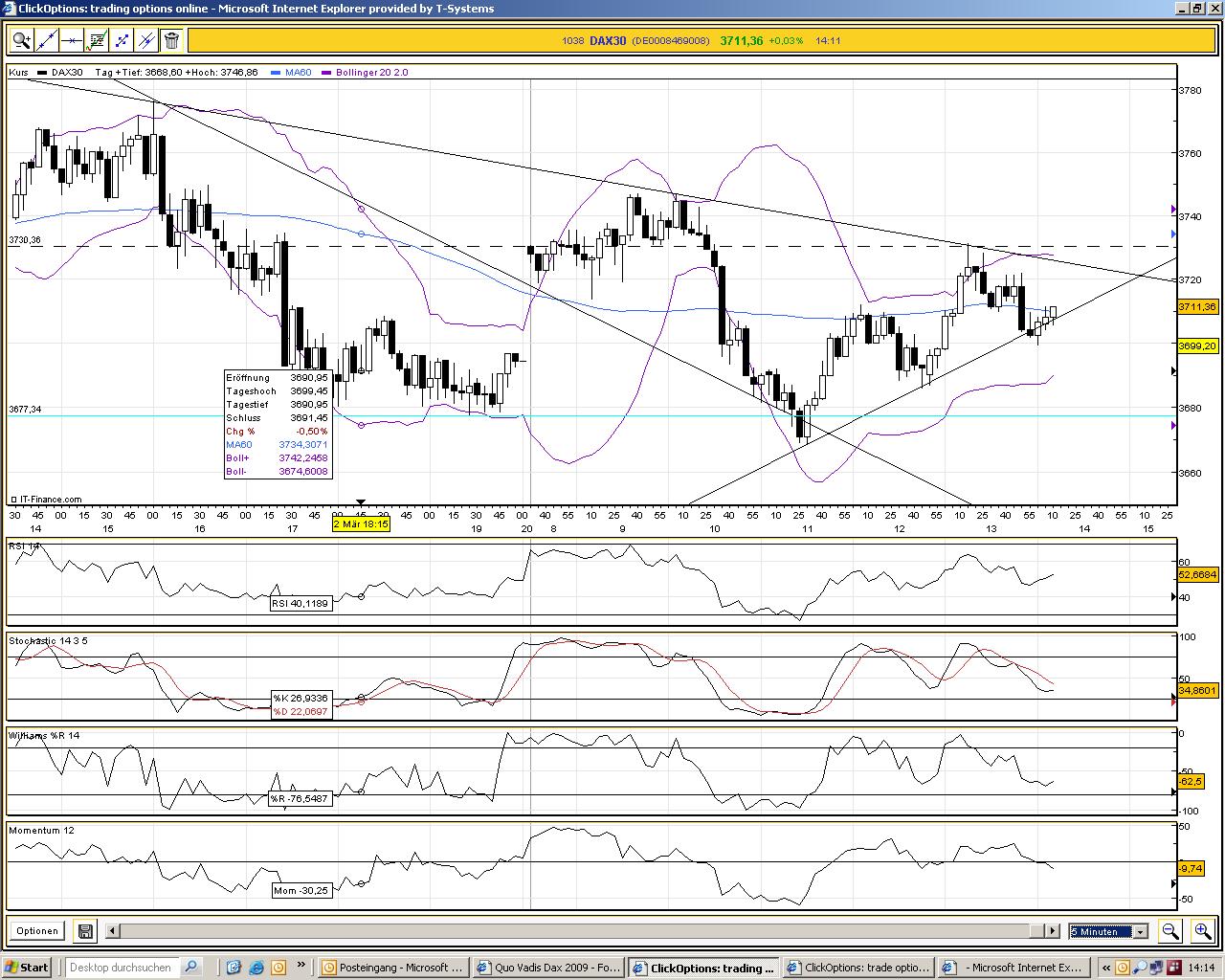Click the red square system tray icon
Screen dimensions: 1225x980
point(1173,967)
